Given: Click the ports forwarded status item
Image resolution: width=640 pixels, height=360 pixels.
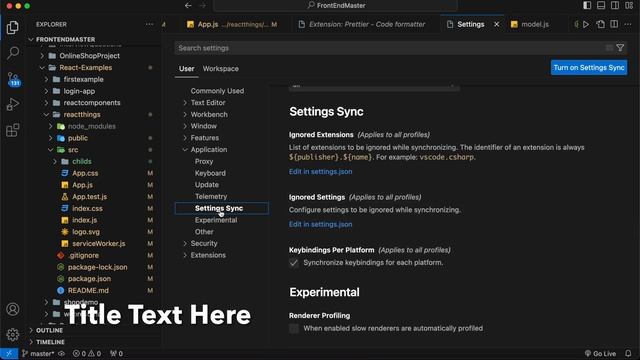Looking at the screenshot, I should 116,353.
